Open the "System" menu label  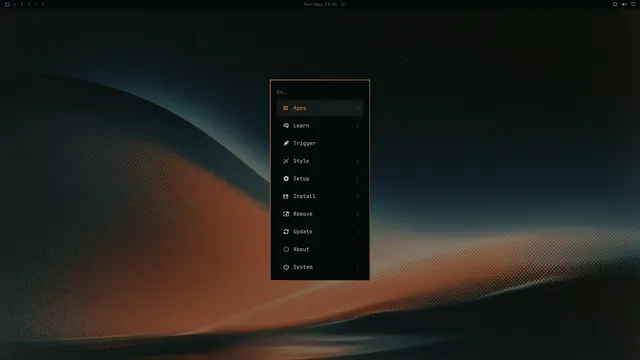click(x=303, y=267)
